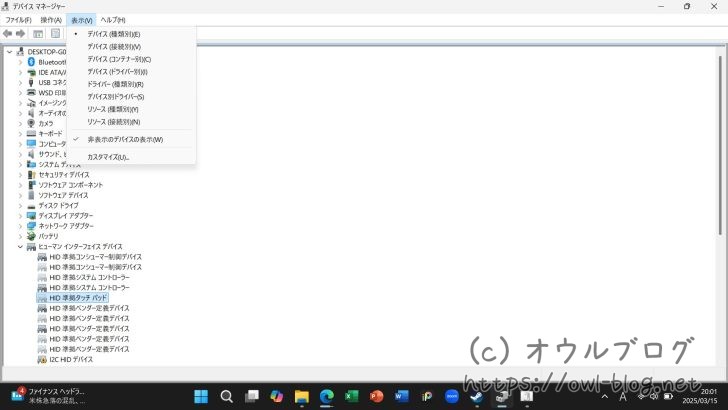Select the カメラ category icon
Viewport: 728px width, 410px height.
[x=31, y=123]
